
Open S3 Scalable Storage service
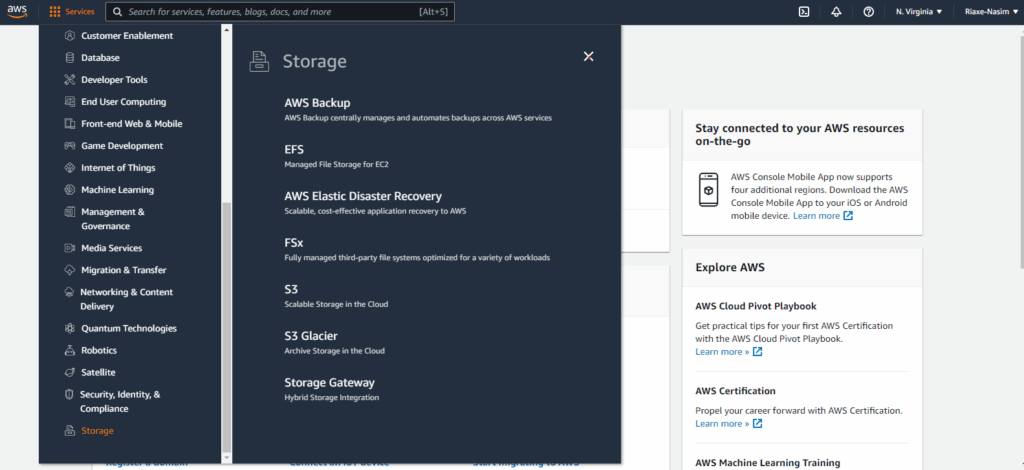coord(291,289)
